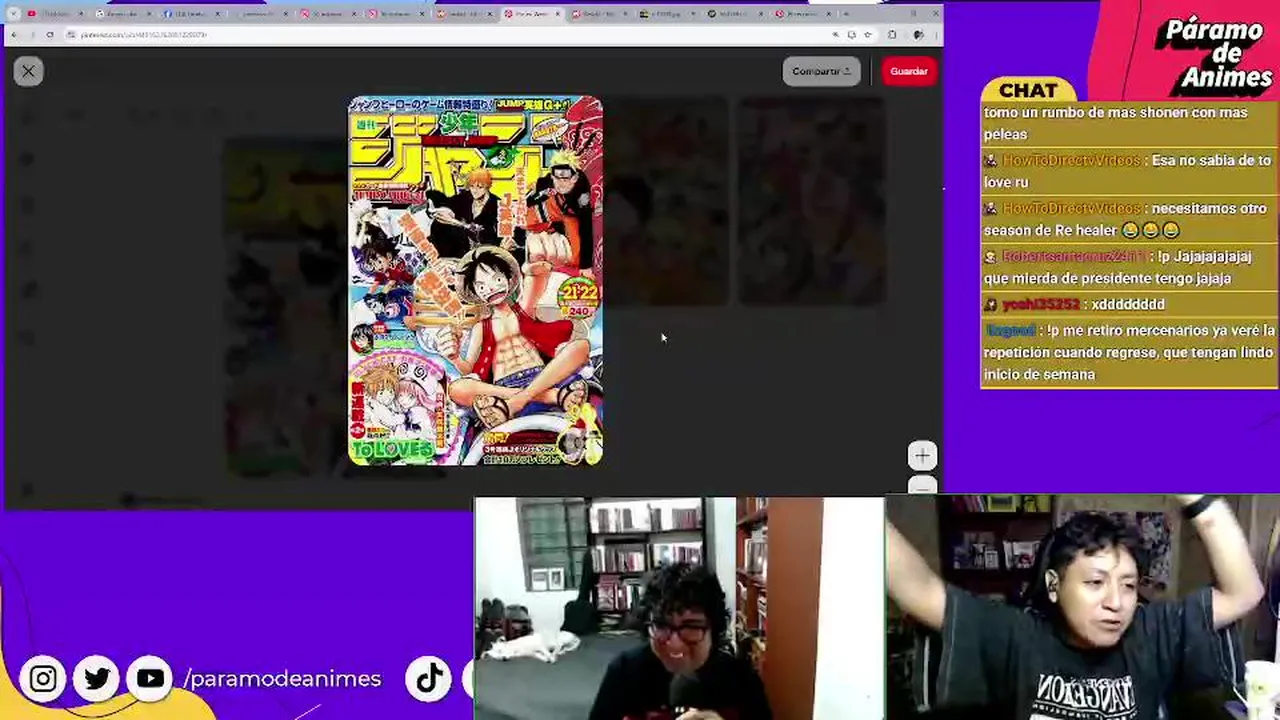Screen dimensions: 1280x720
Task: Click the Compartir share button
Action: [x=821, y=71]
